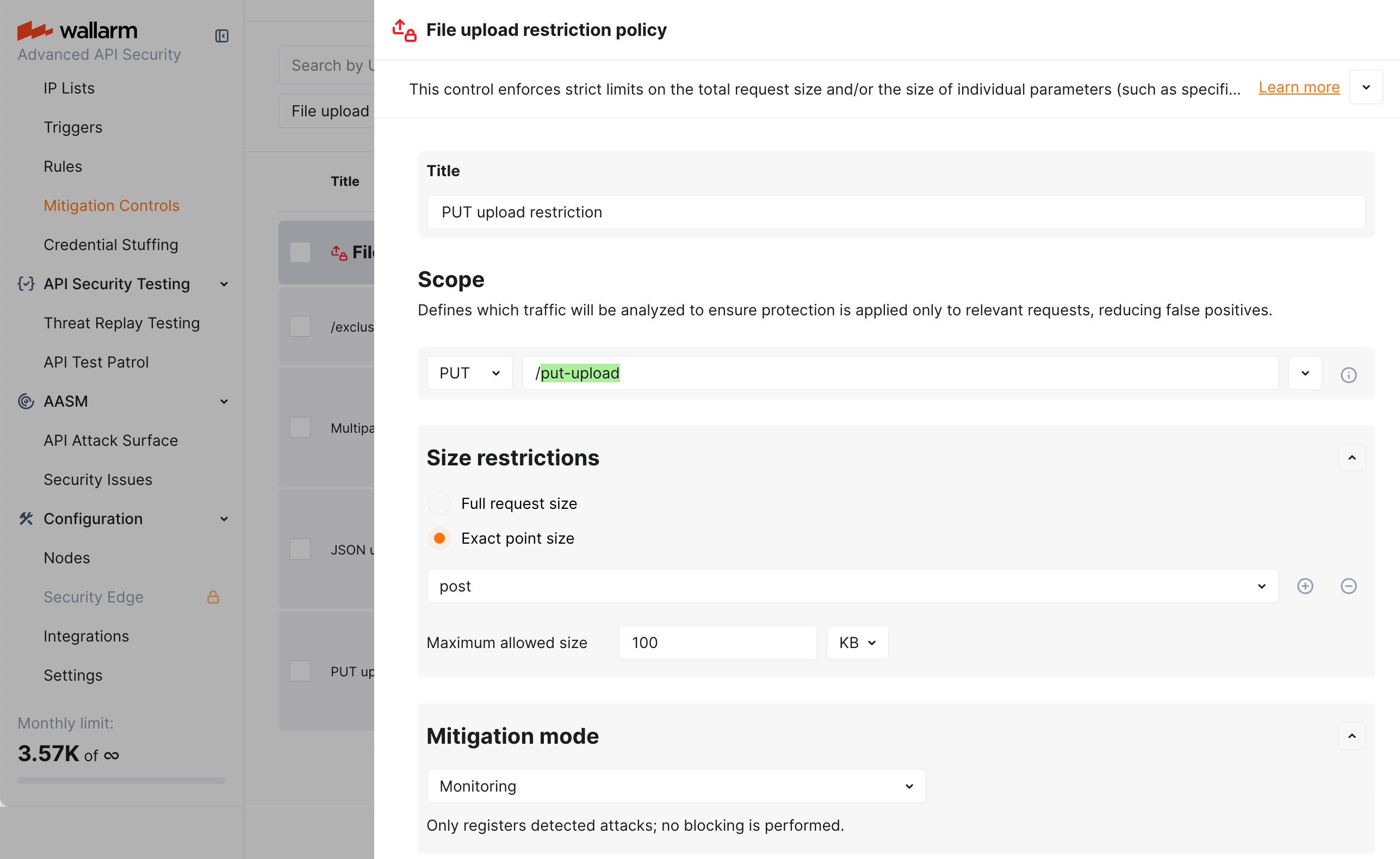Viewport: 1400px width, 859px height.
Task: Click the Learn more link
Action: tap(1299, 87)
